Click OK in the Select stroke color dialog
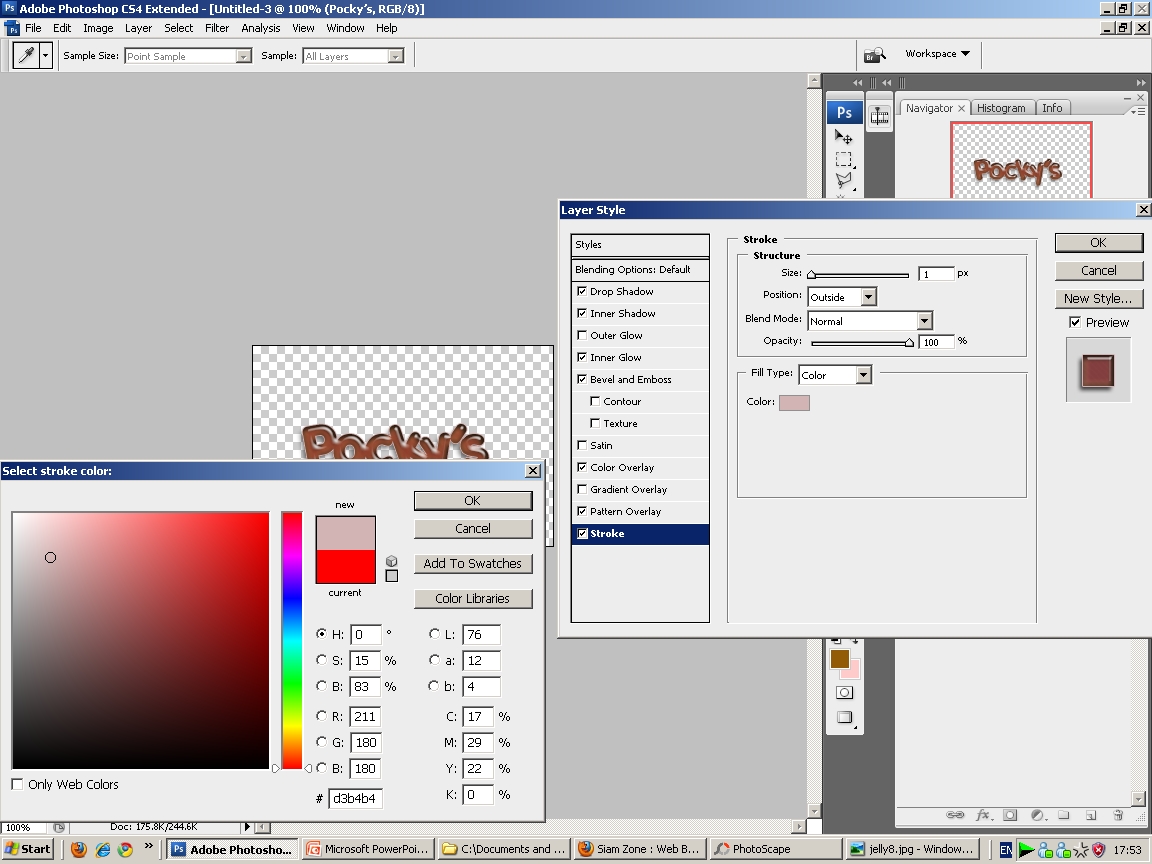 tap(473, 500)
